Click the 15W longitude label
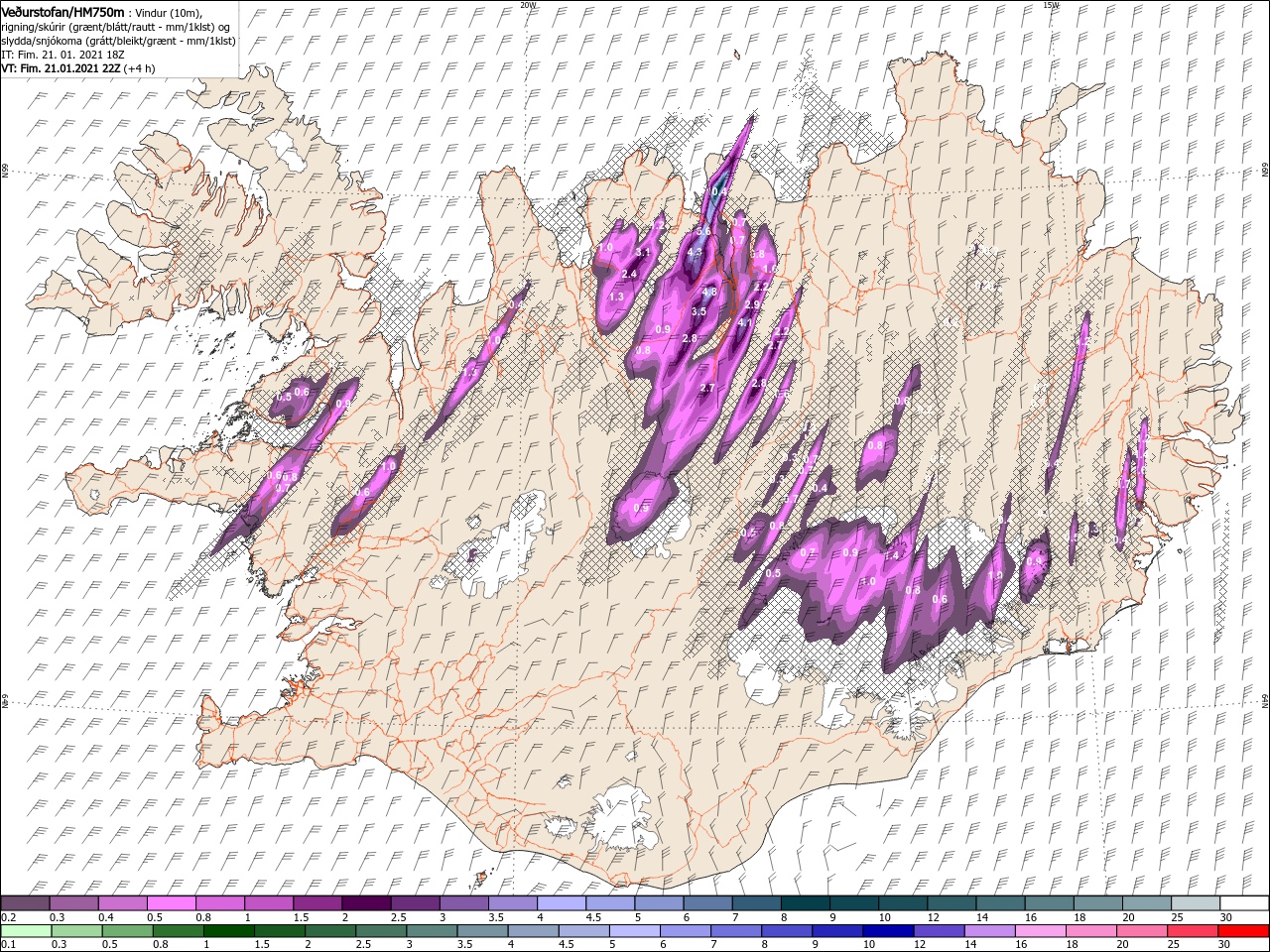Viewport: 1270px width, 952px height. pos(1051,5)
